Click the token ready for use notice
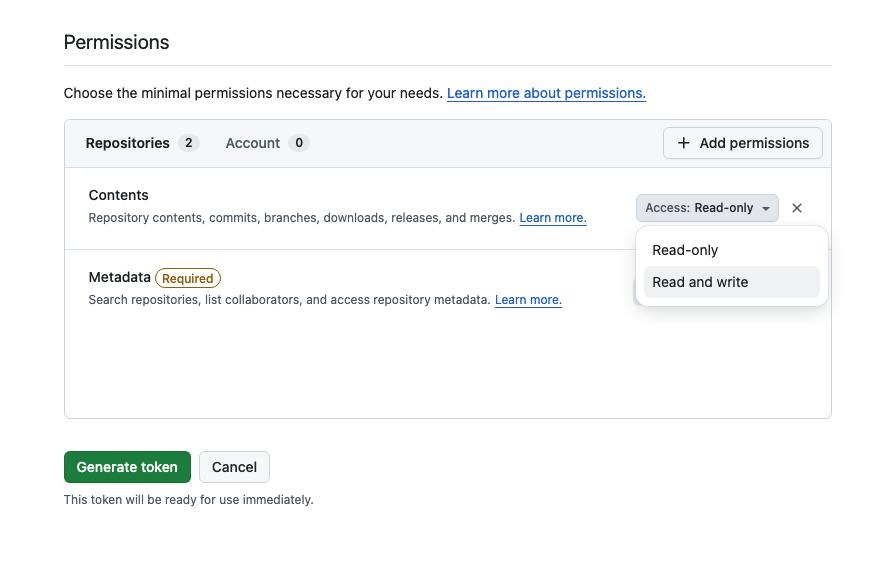This screenshot has width=889, height=561. 188,499
